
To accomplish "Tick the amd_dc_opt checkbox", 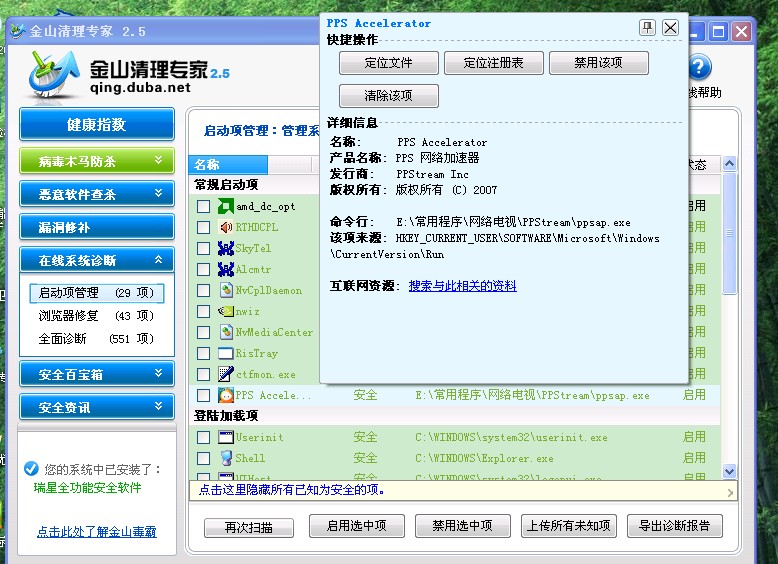I will (x=203, y=206).
